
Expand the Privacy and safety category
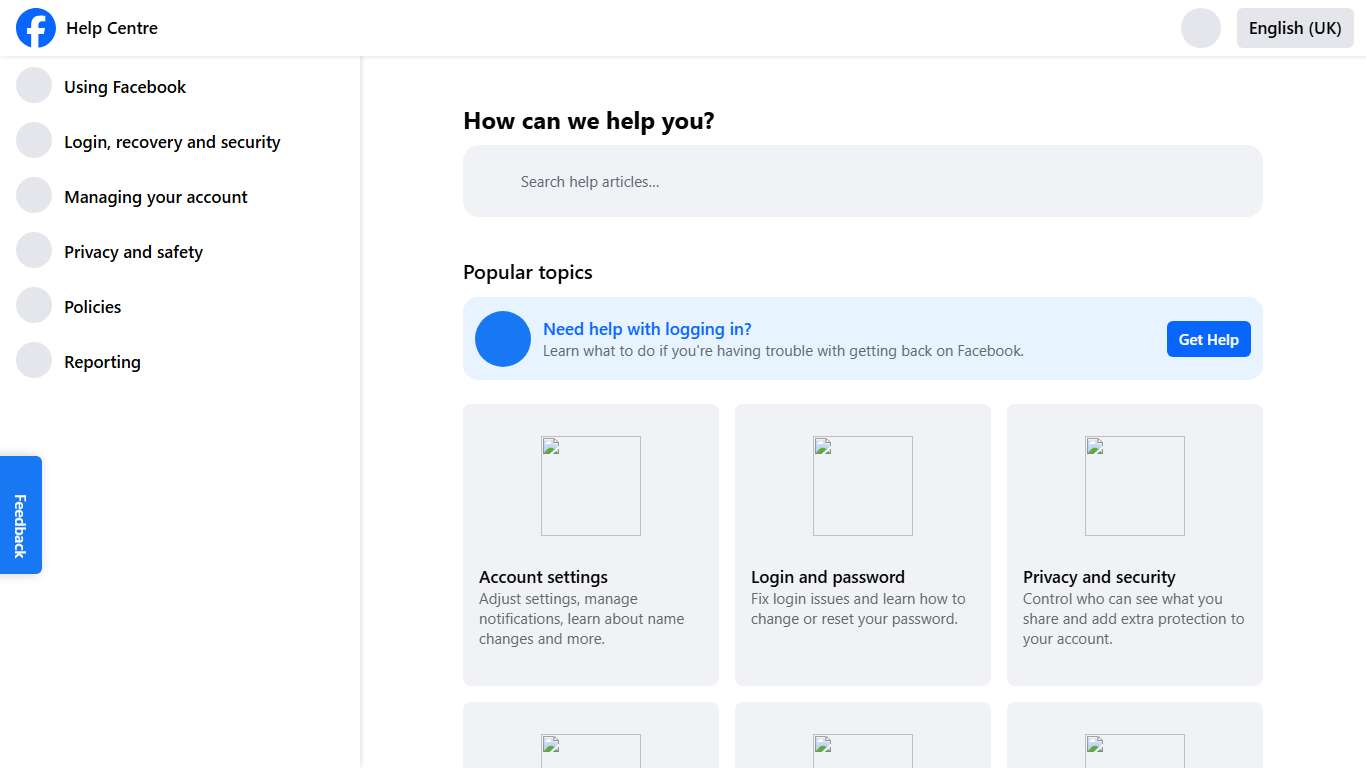[133, 251]
